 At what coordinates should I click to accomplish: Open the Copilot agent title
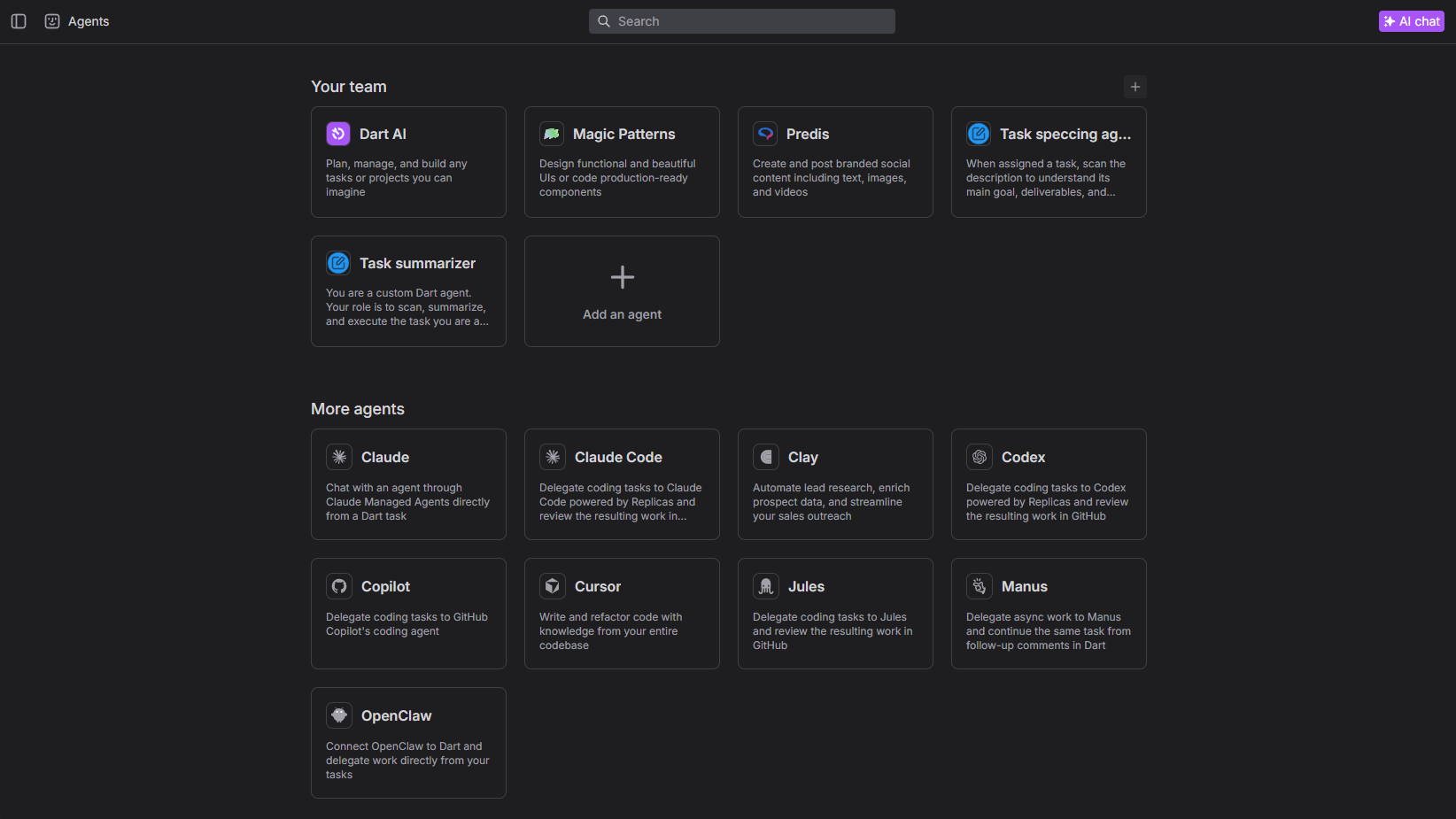(x=385, y=586)
